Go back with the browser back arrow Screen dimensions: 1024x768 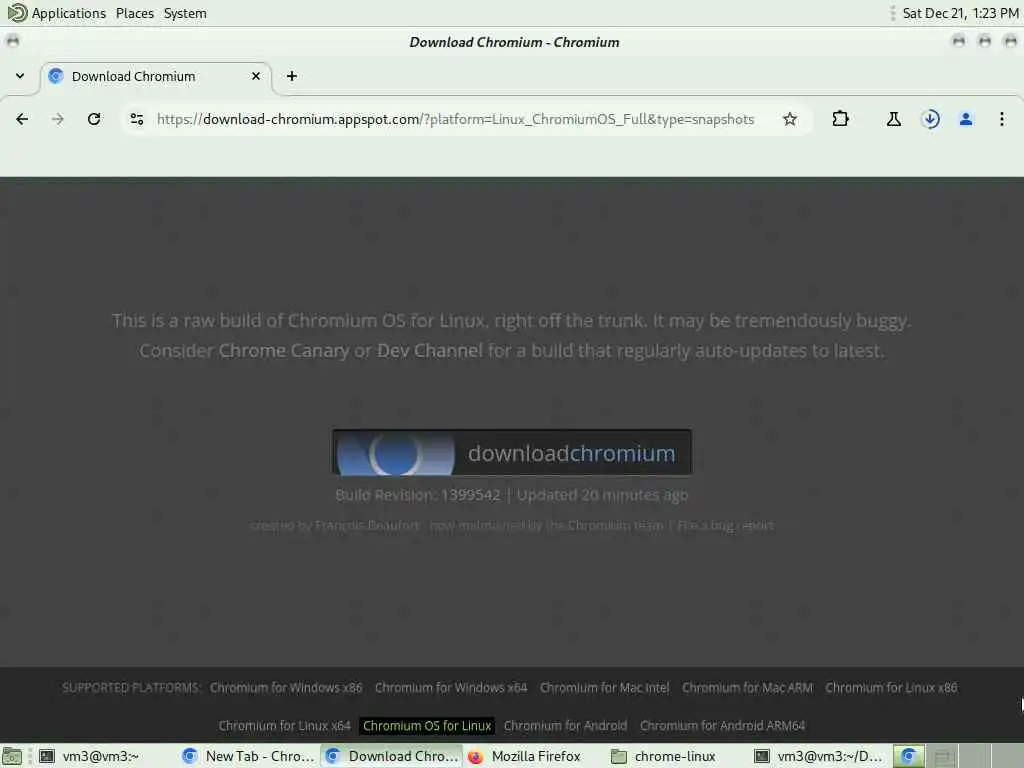(x=22, y=119)
